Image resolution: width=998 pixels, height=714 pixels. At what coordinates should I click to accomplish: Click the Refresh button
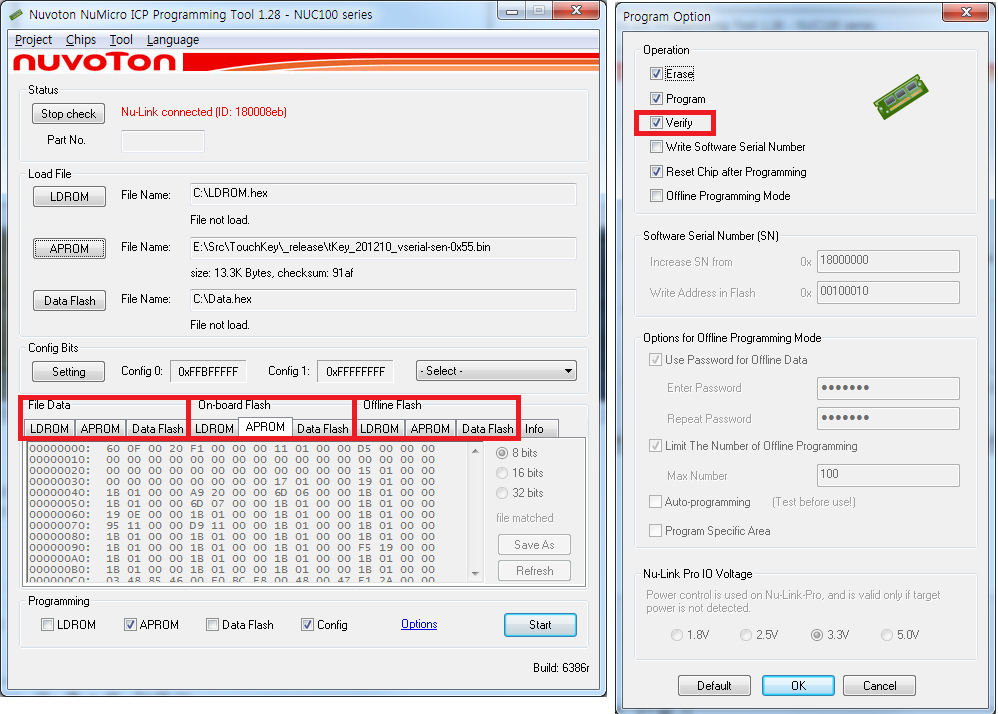(535, 571)
